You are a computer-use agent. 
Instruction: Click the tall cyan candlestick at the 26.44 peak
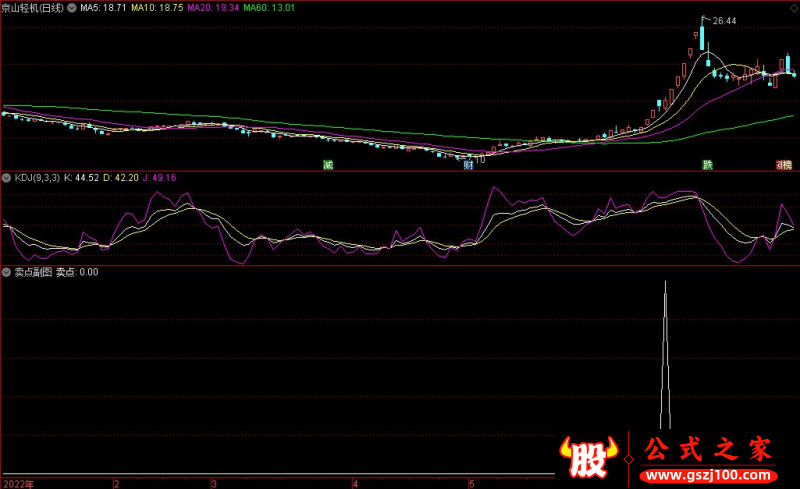(702, 36)
